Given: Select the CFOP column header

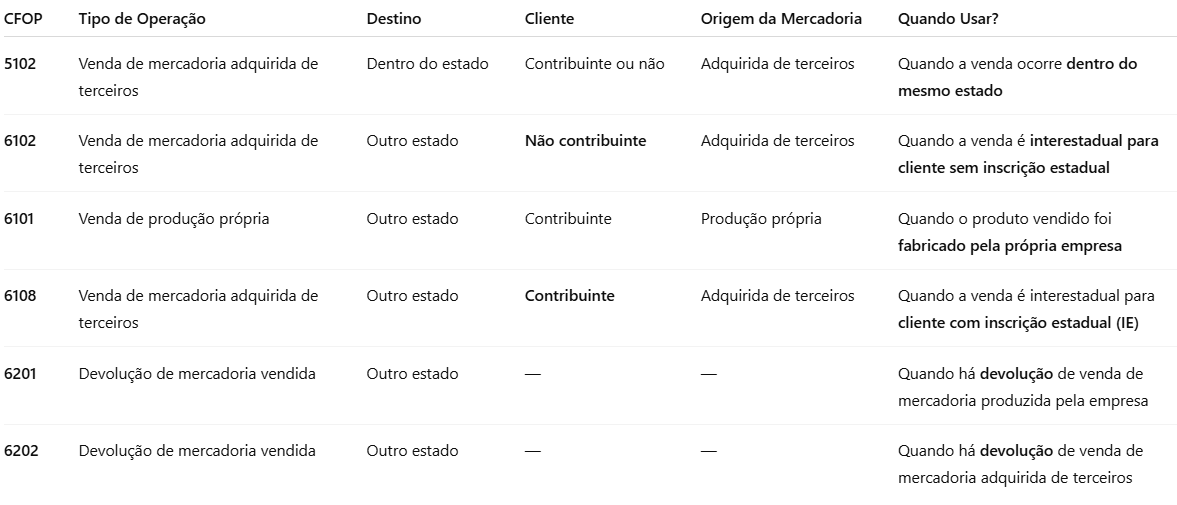Looking at the screenshot, I should [23, 19].
